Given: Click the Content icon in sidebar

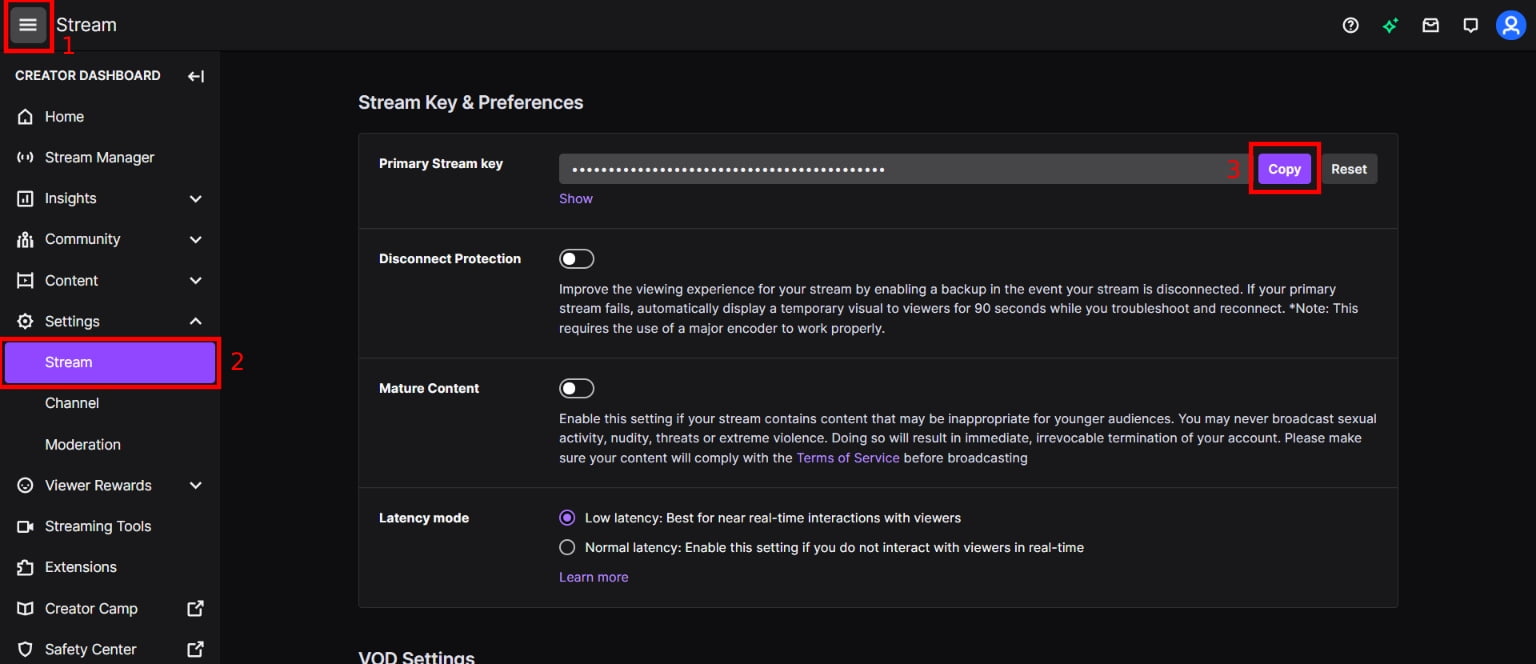Looking at the screenshot, I should point(26,281).
